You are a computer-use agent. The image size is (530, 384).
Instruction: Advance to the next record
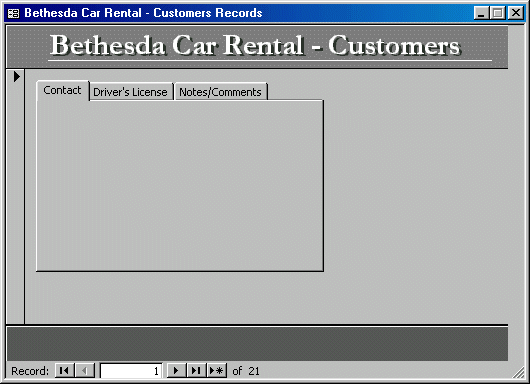coord(176,370)
